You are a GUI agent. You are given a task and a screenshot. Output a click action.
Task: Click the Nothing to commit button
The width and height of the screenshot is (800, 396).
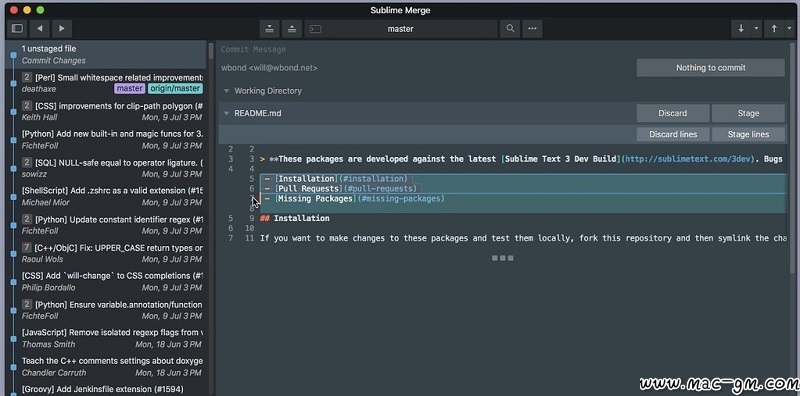pyautogui.click(x=710, y=68)
